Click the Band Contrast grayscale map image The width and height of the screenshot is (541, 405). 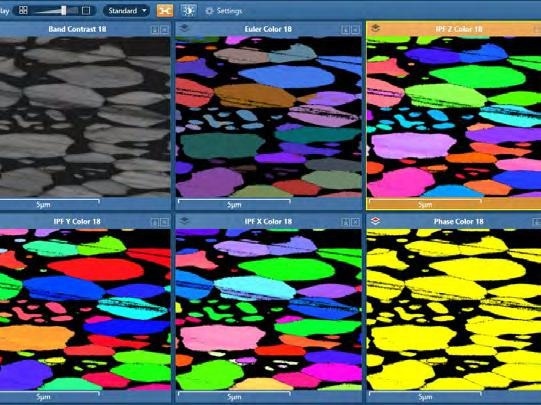(x=85, y=117)
